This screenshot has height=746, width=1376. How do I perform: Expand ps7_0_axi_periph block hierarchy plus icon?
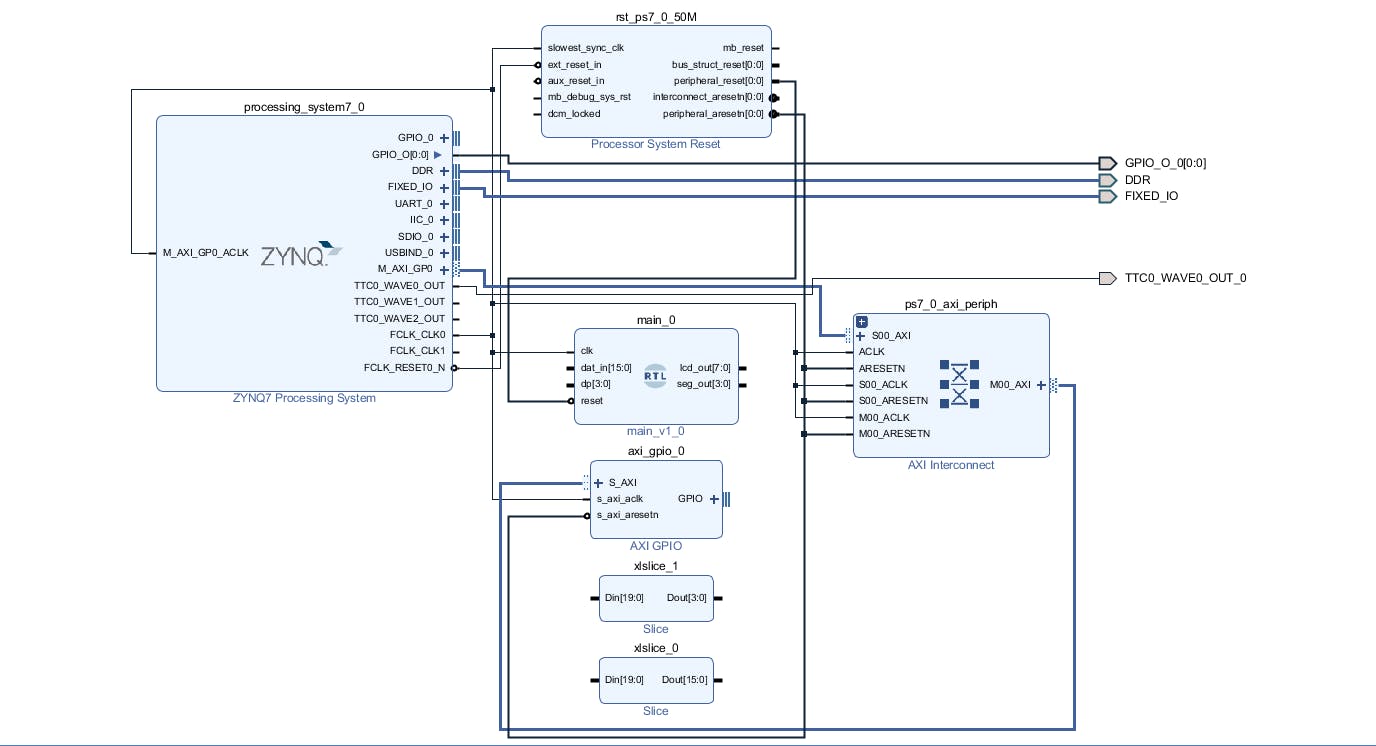861,322
